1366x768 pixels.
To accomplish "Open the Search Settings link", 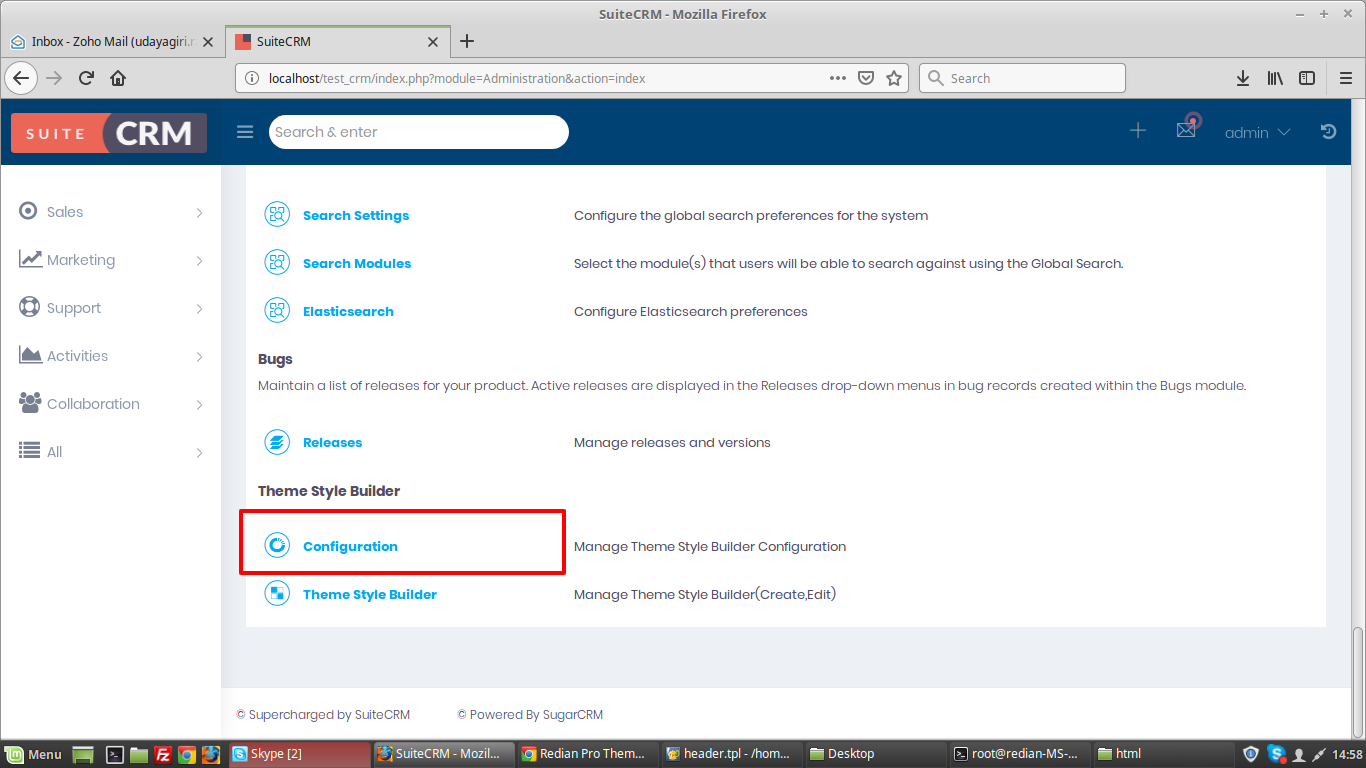I will point(356,215).
